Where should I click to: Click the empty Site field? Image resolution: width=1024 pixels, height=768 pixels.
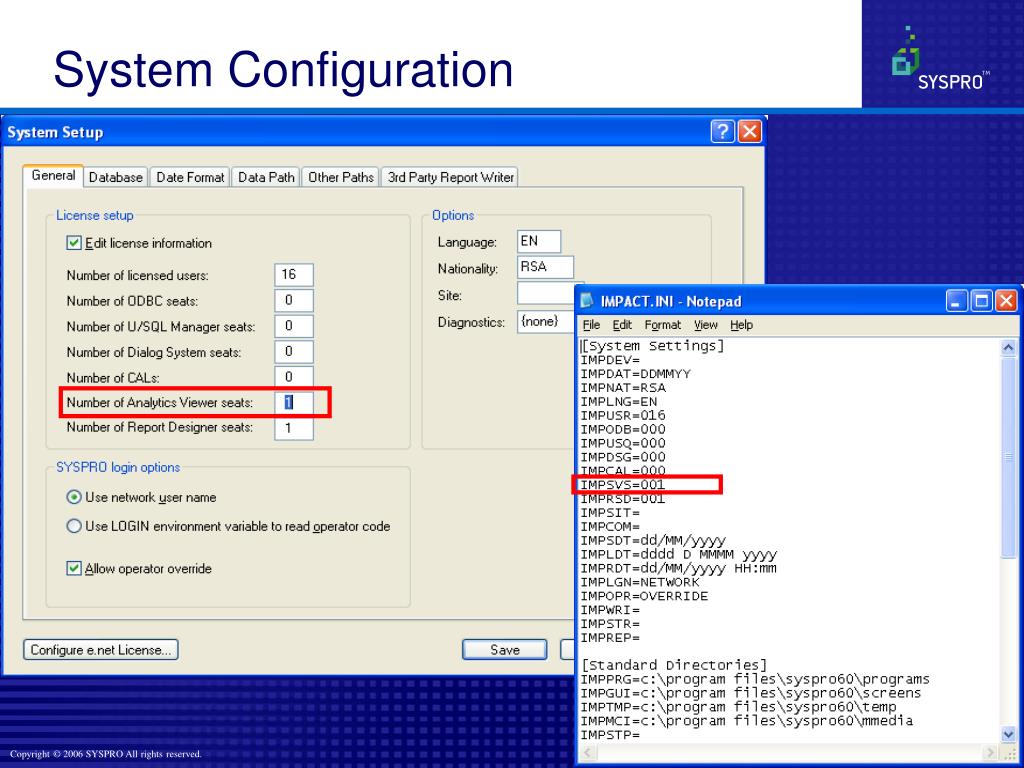(x=545, y=295)
